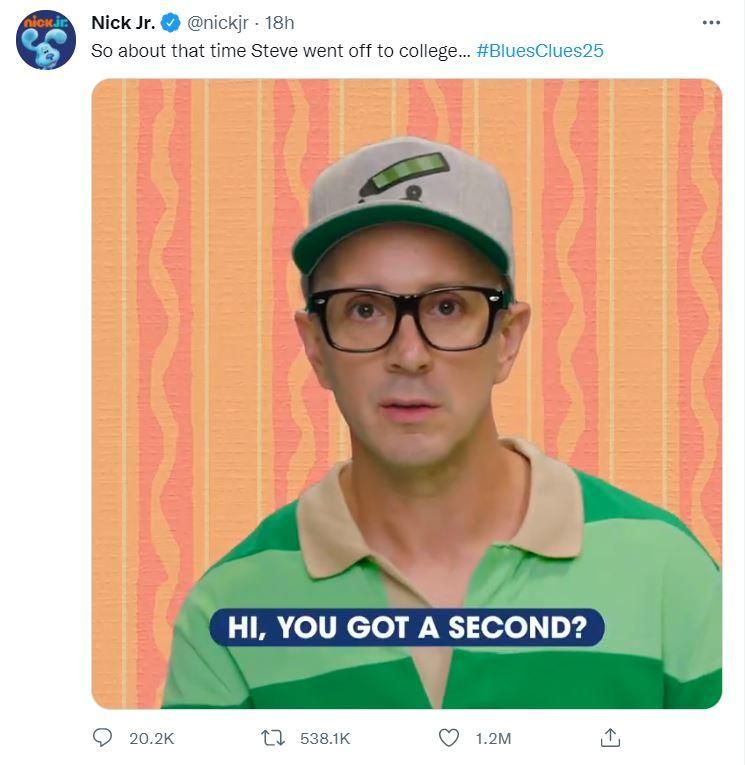Click Steve's black-framed glasses in the video
Image resolution: width=745 pixels, height=765 pixels.
(405, 317)
